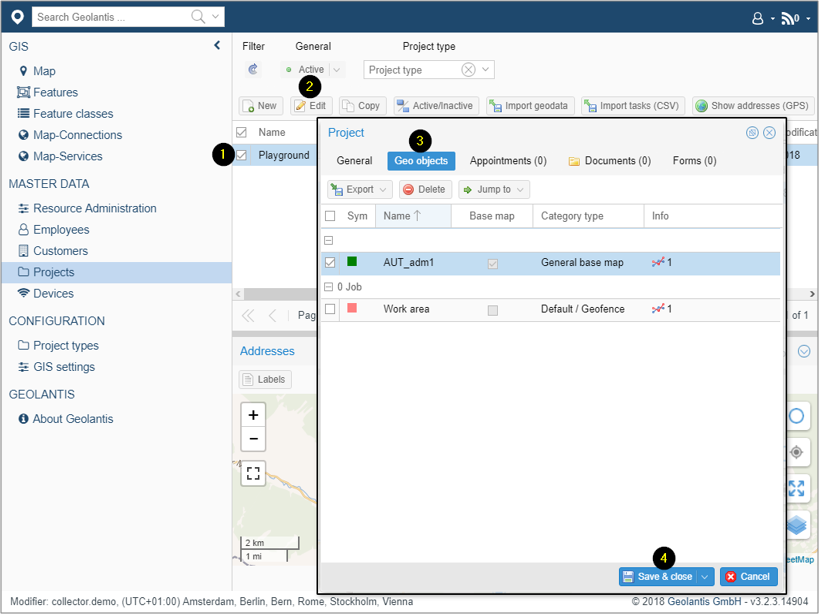The image size is (819, 614).
Task: Toggle select-all checkbox in project list
Action: 241,132
